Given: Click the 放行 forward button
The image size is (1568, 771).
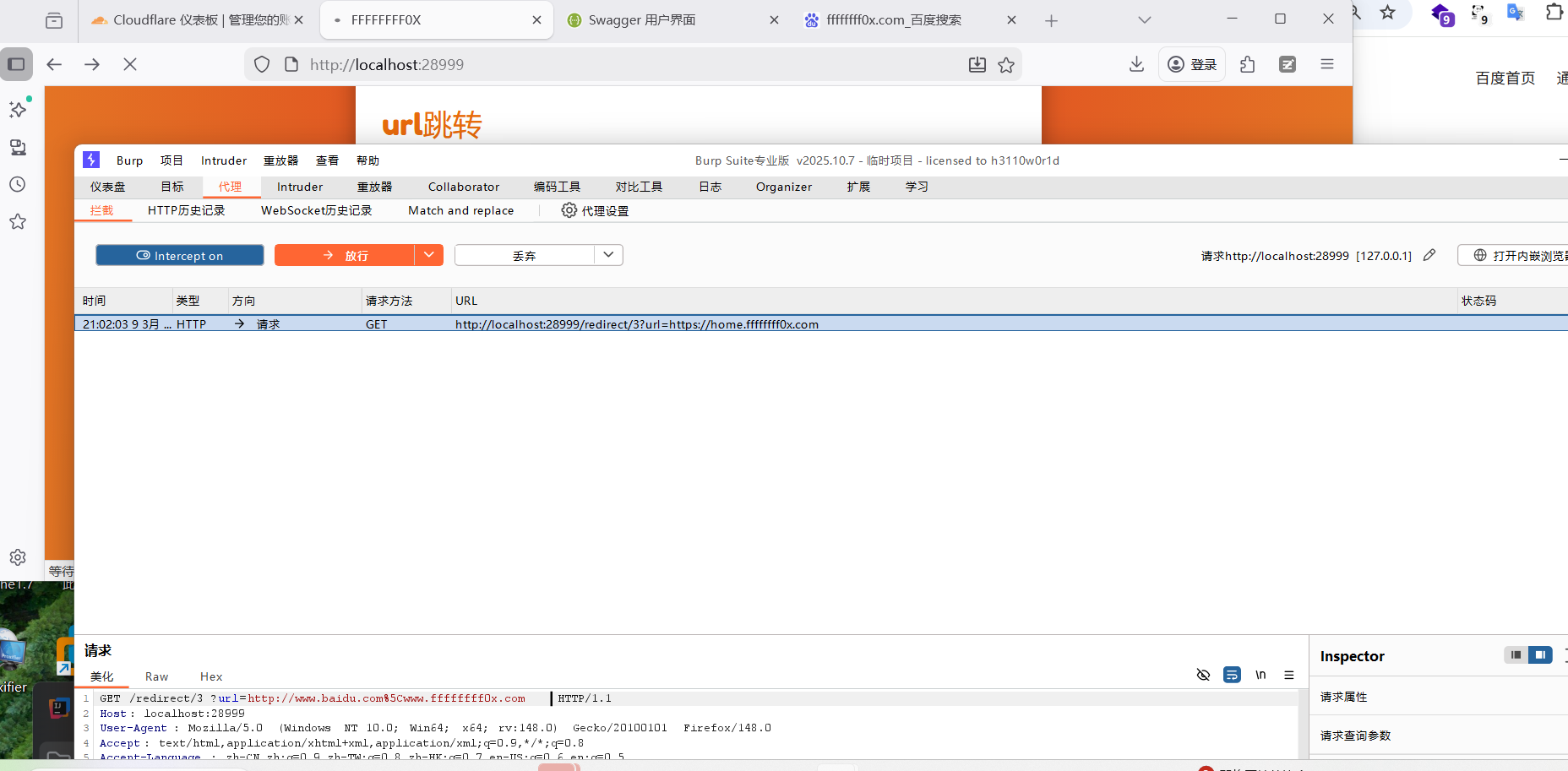Looking at the screenshot, I should [x=345, y=255].
